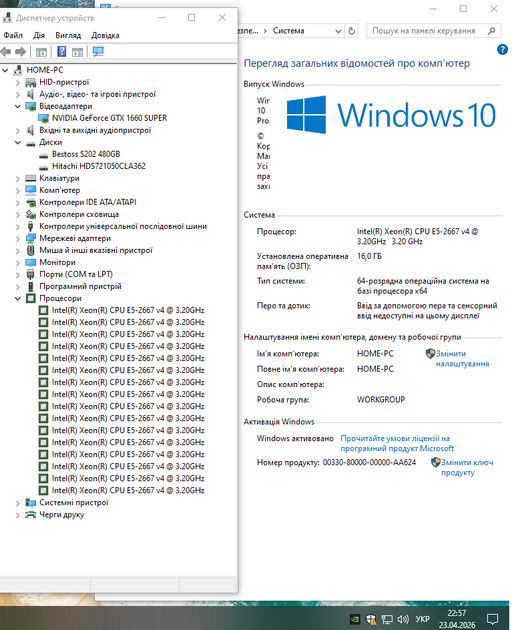The width and height of the screenshot is (512, 630).
Task: Expand Миша й інші вказівні пристрої category
Action: coord(17,250)
